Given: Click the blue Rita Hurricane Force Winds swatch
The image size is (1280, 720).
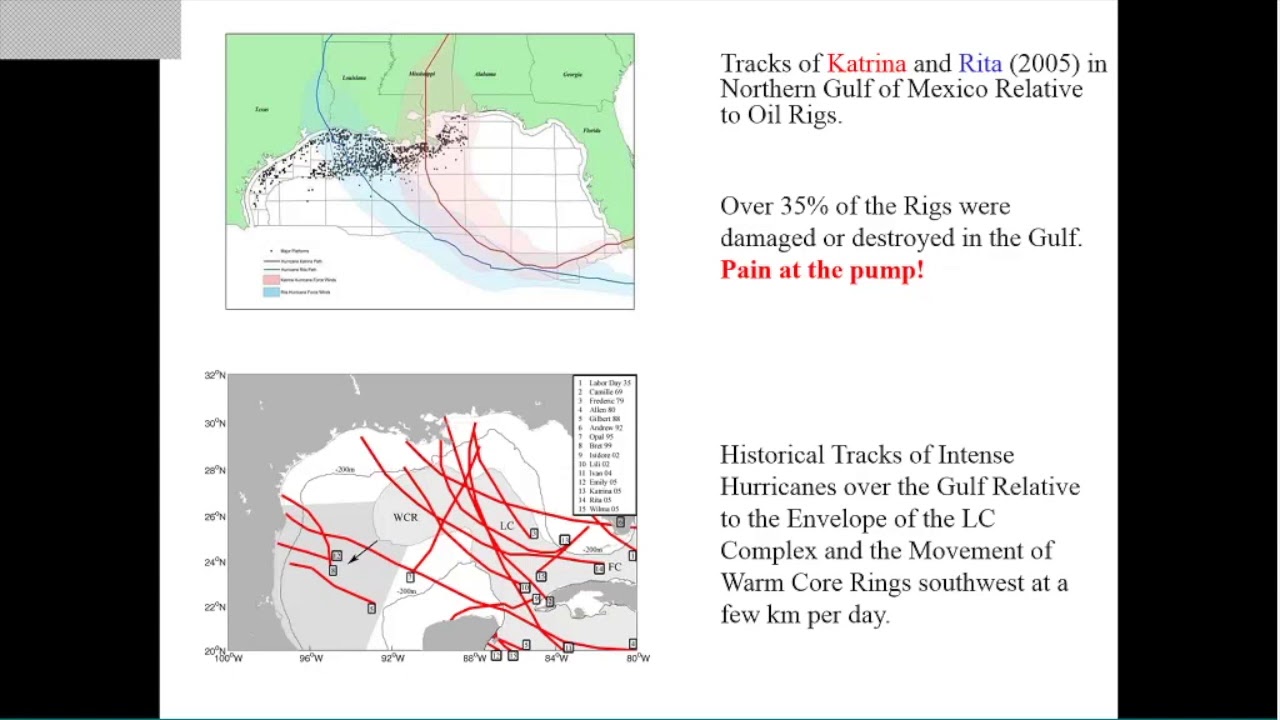Looking at the screenshot, I should pyautogui.click(x=272, y=292).
